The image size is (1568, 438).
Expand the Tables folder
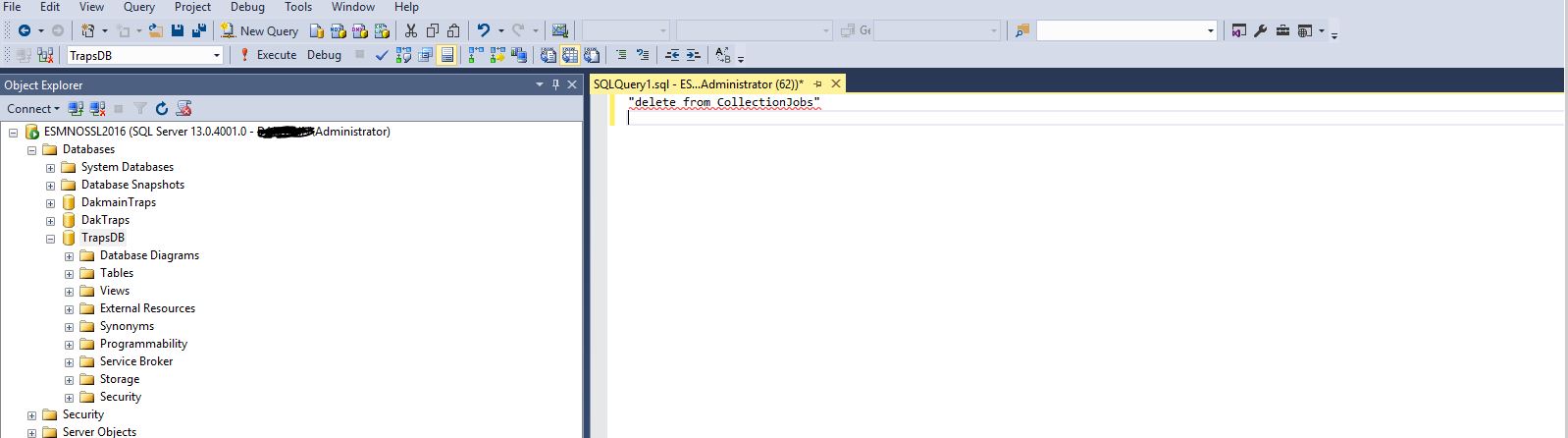coord(69,274)
